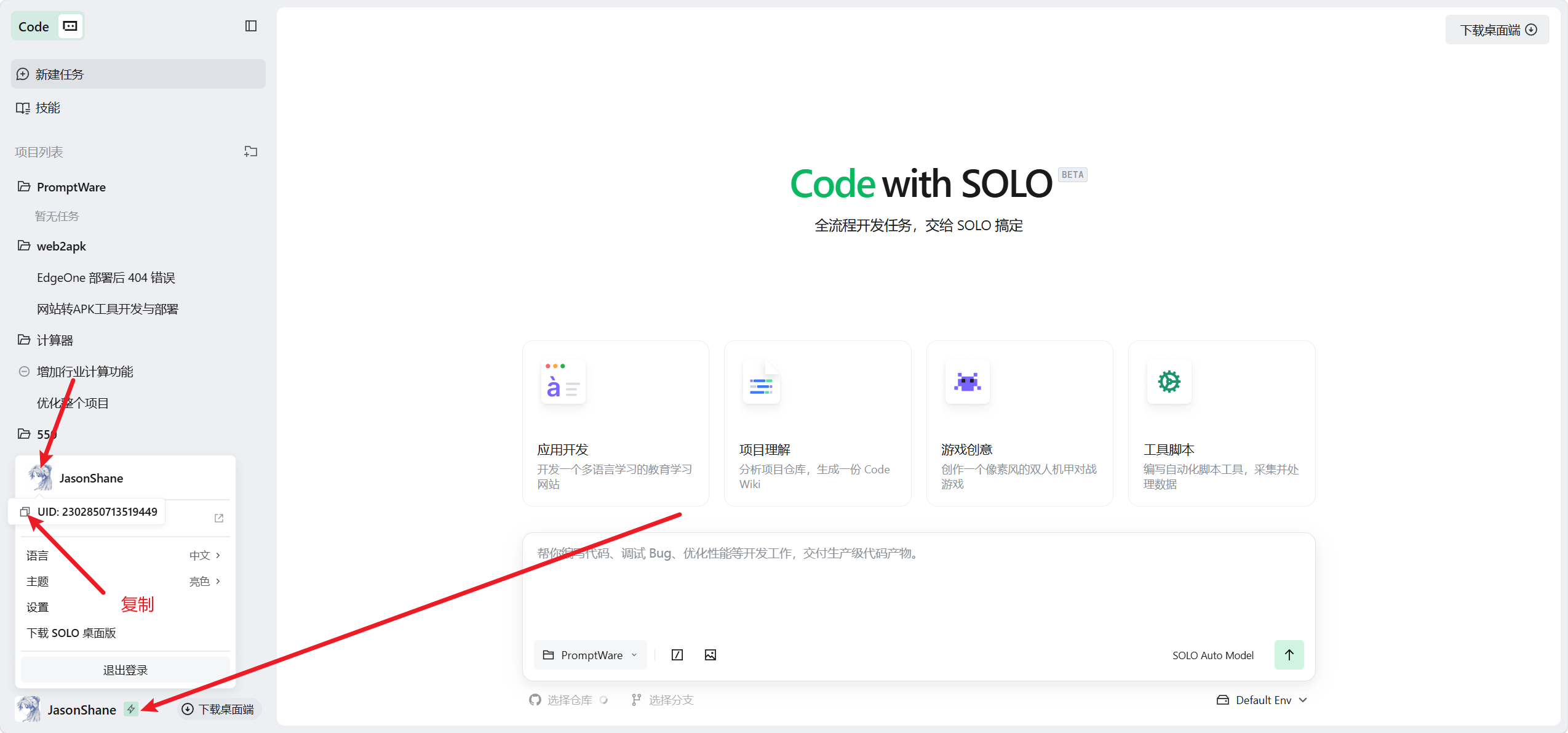
Task: Open the SOLO Auto Model selector
Action: click(1212, 655)
